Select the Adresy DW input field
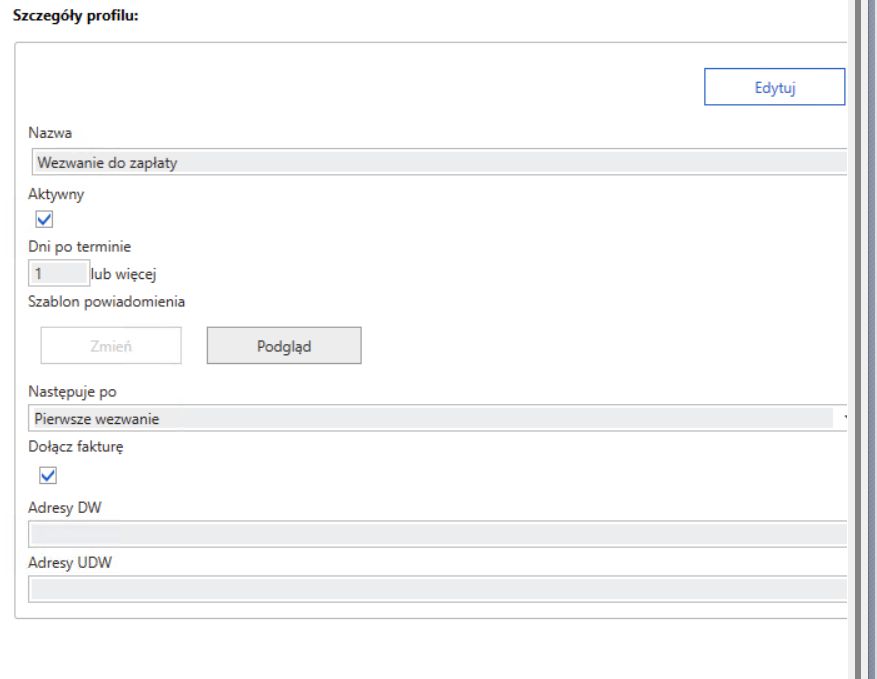This screenshot has height=679, width=877. point(436,534)
